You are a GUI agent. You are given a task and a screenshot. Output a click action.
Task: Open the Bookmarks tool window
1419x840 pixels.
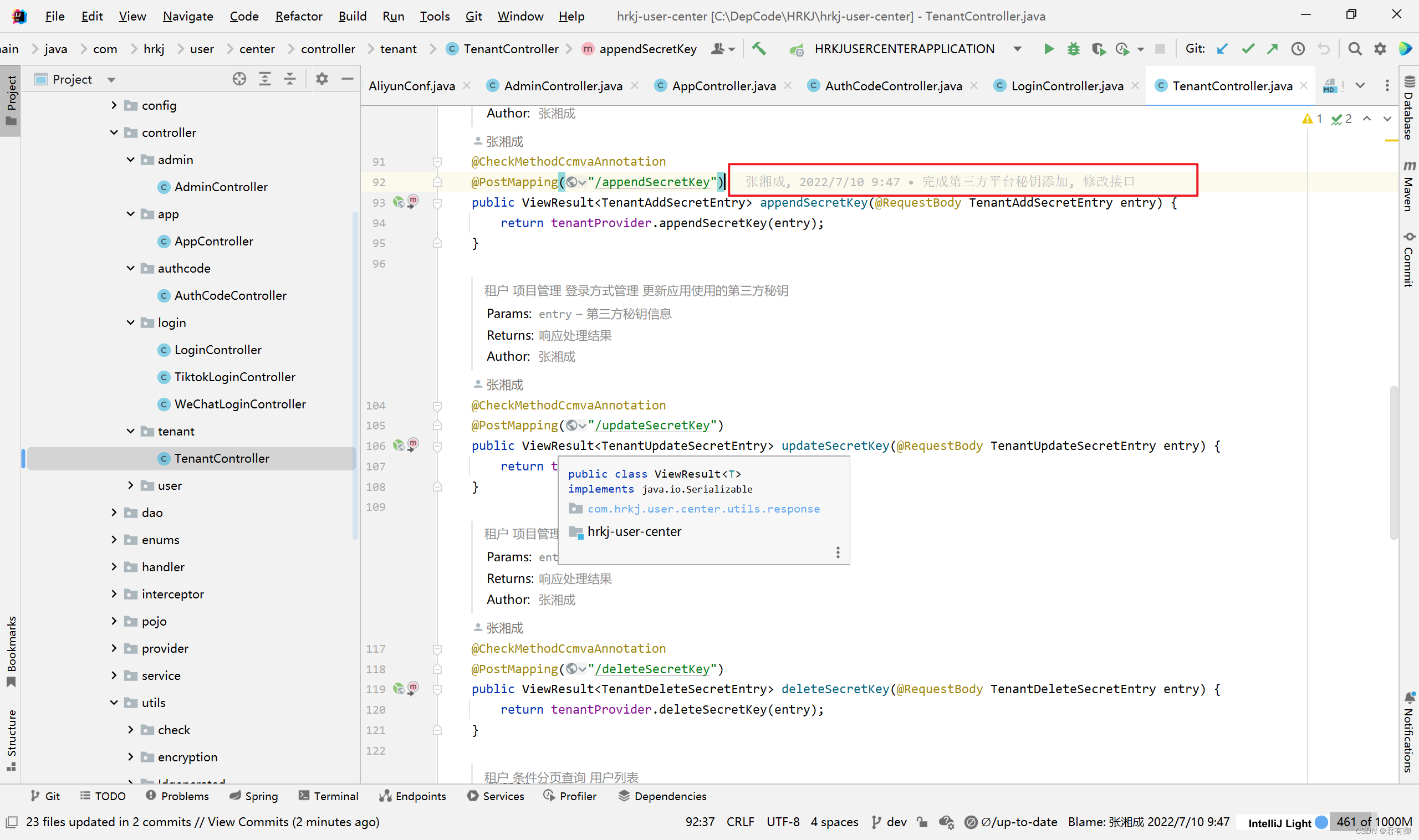(x=11, y=652)
